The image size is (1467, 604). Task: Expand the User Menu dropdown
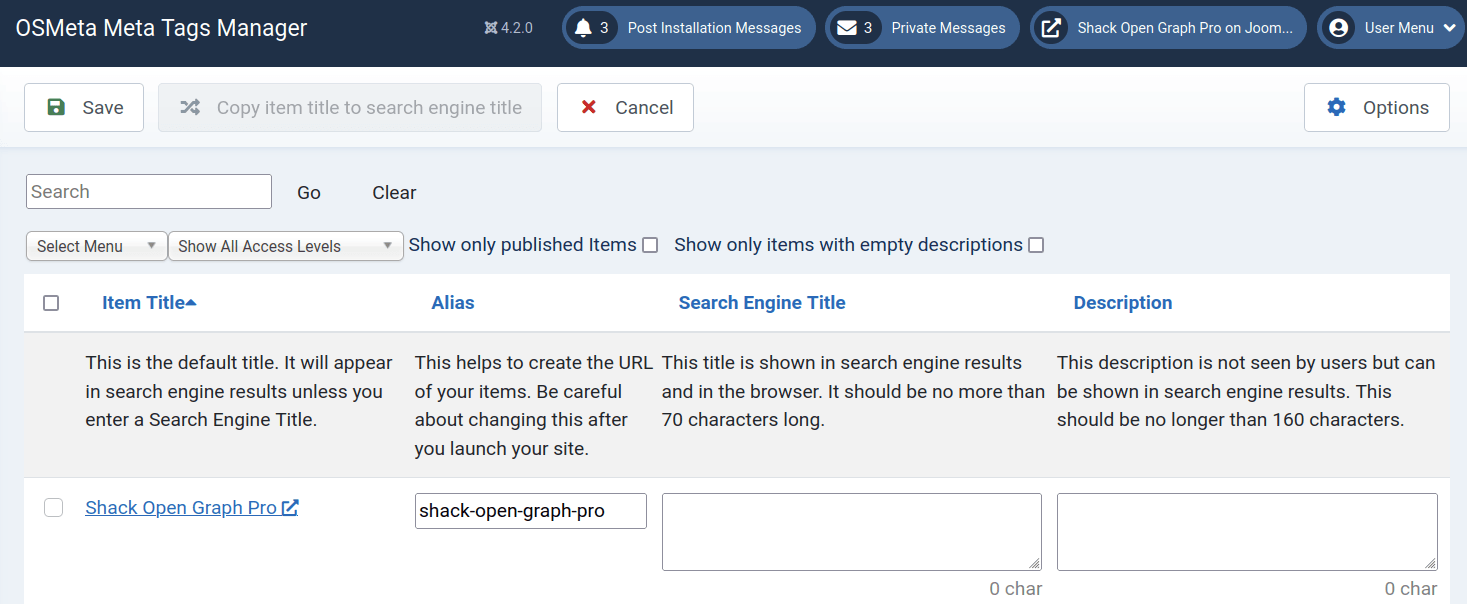[x=1391, y=28]
